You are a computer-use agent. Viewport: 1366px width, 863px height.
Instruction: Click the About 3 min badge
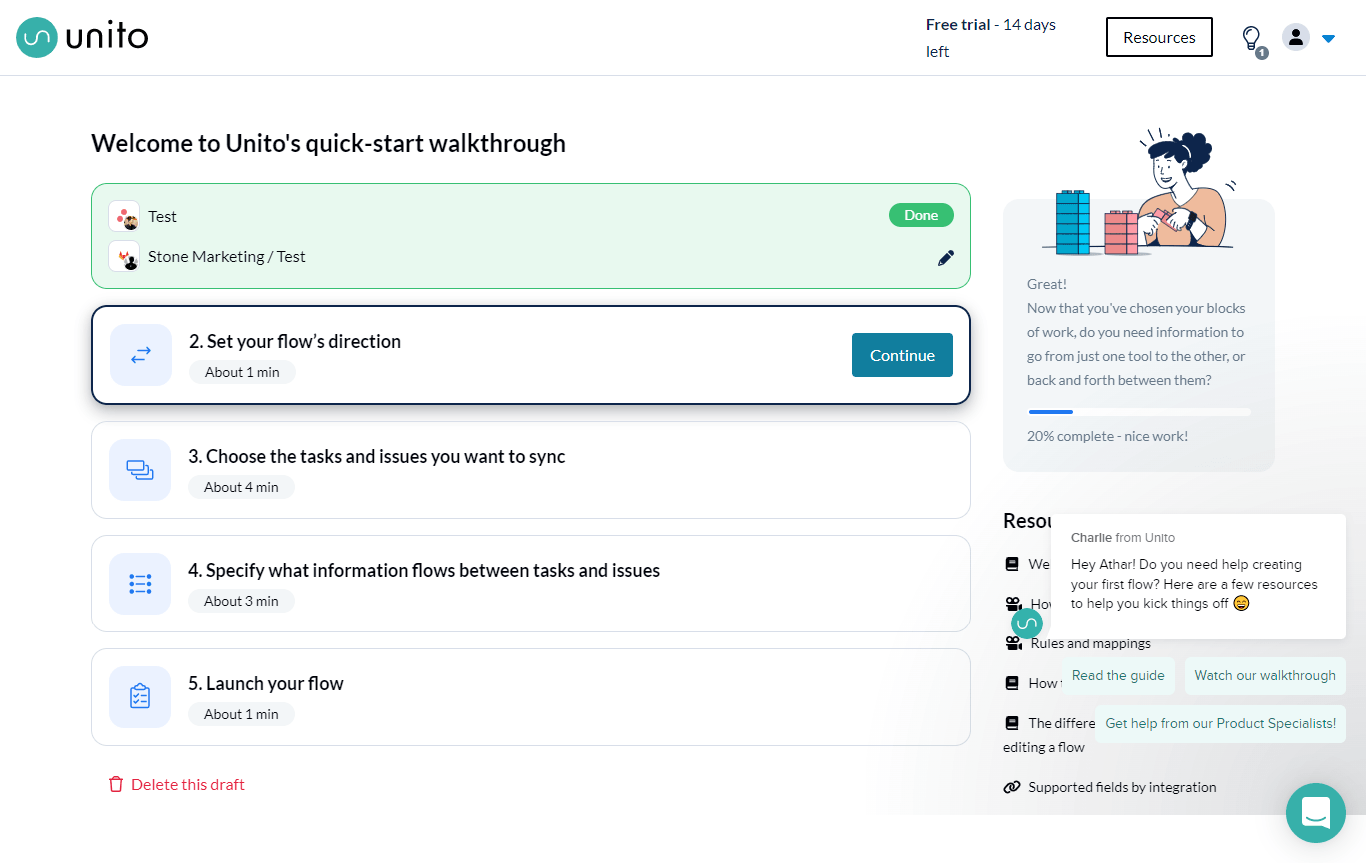point(241,601)
